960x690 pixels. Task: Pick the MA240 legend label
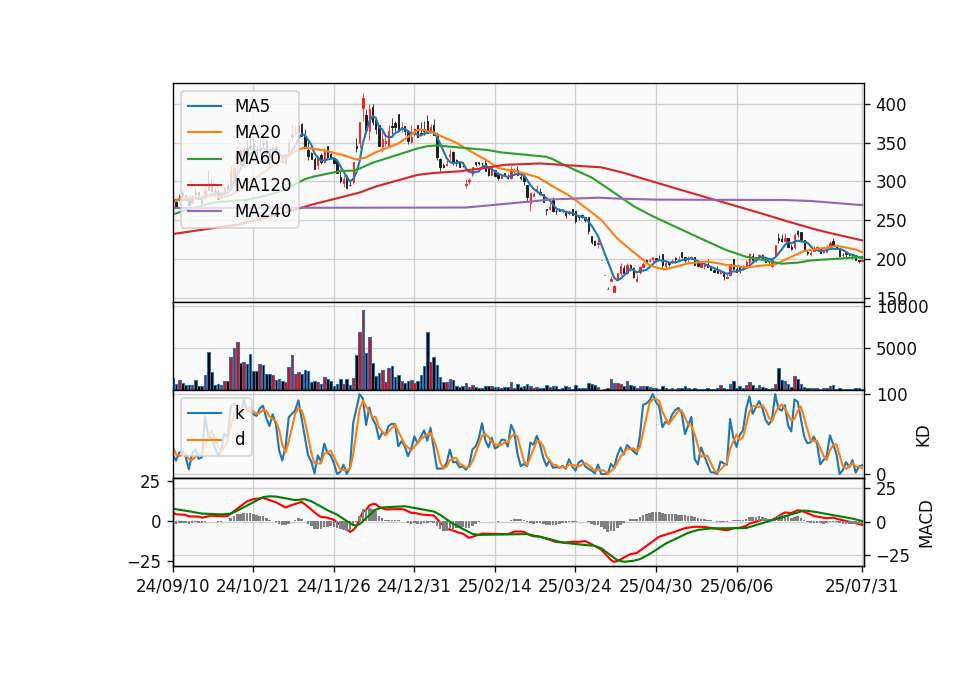coord(263,211)
